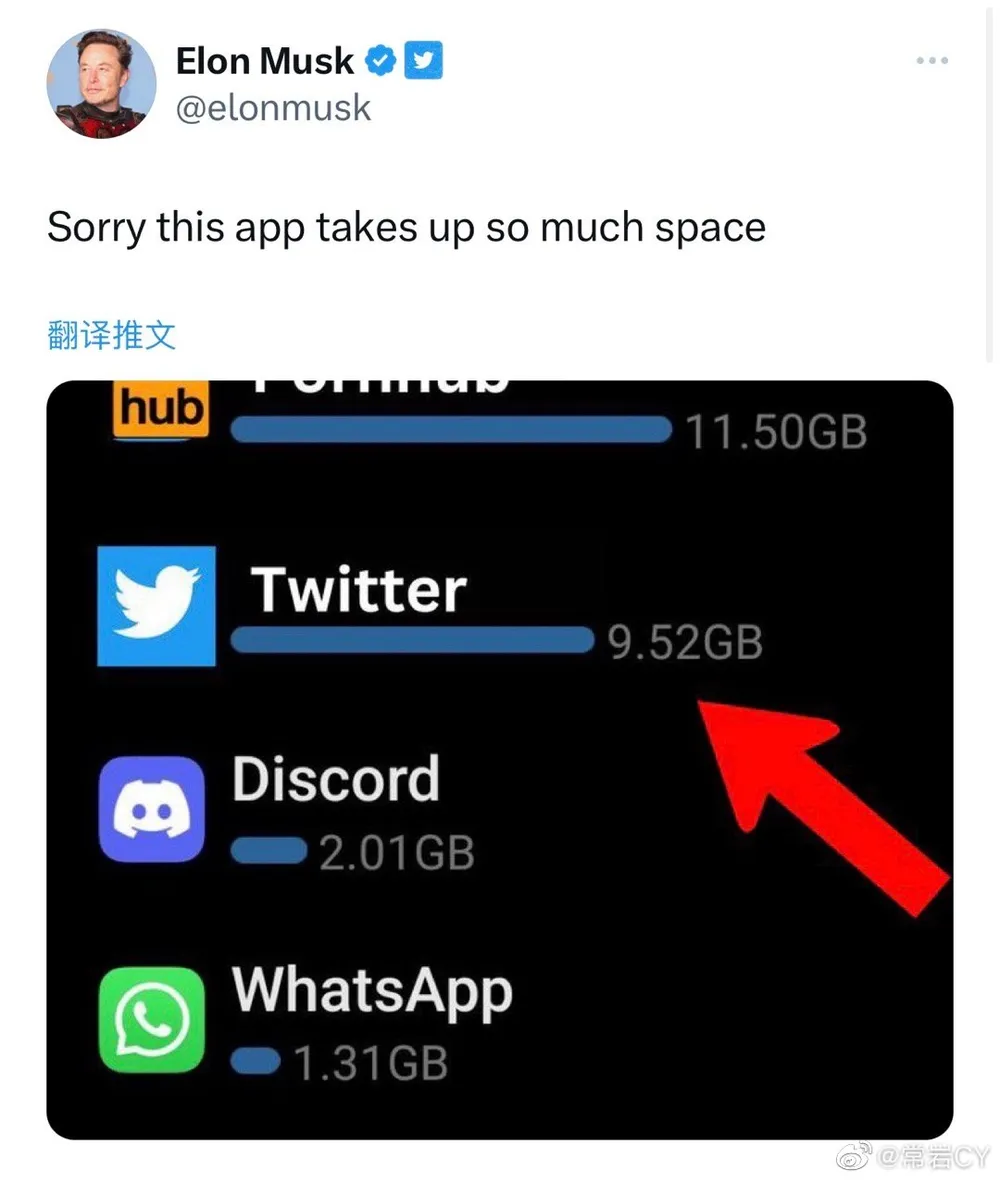Open the @elonmusk handle link
Image resolution: width=1000 pixels, height=1181 pixels.
[x=273, y=108]
